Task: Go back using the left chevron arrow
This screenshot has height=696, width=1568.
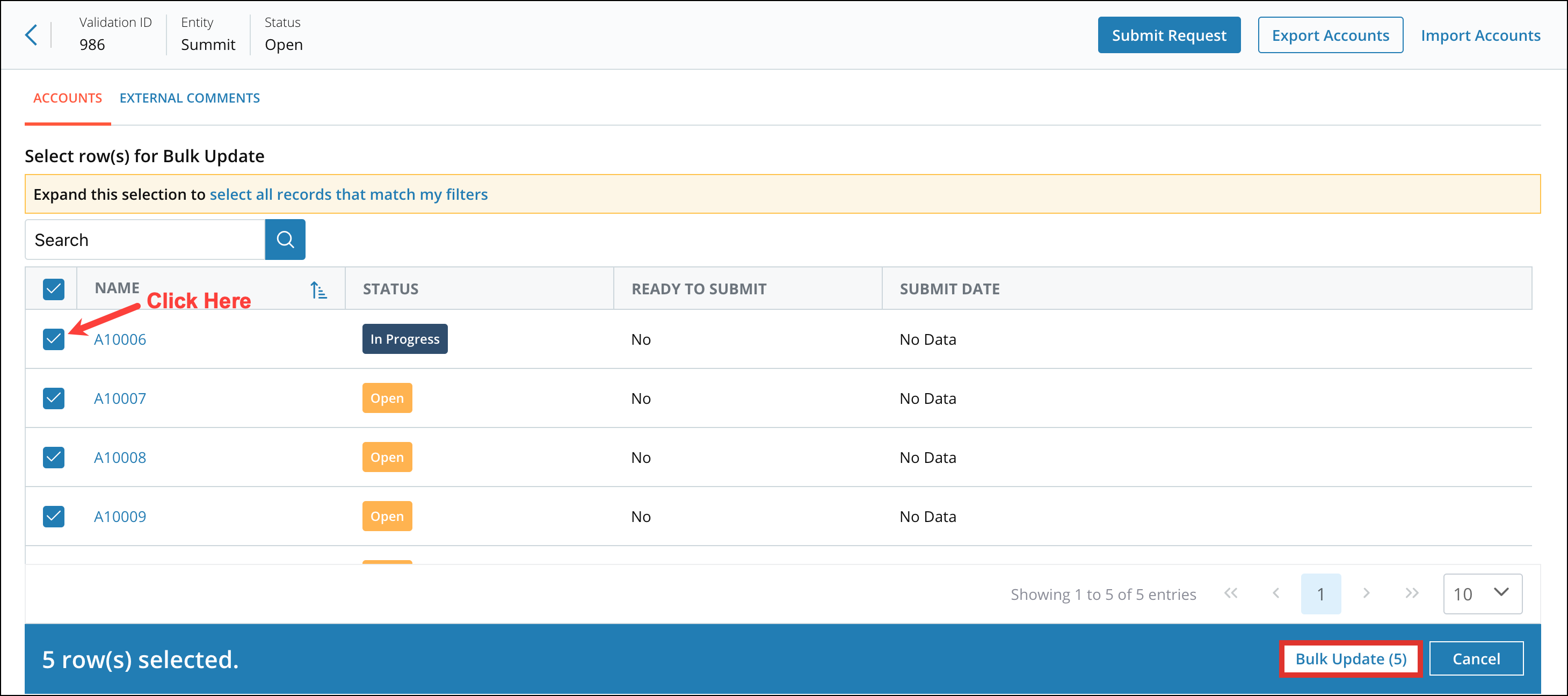Action: coord(31,35)
